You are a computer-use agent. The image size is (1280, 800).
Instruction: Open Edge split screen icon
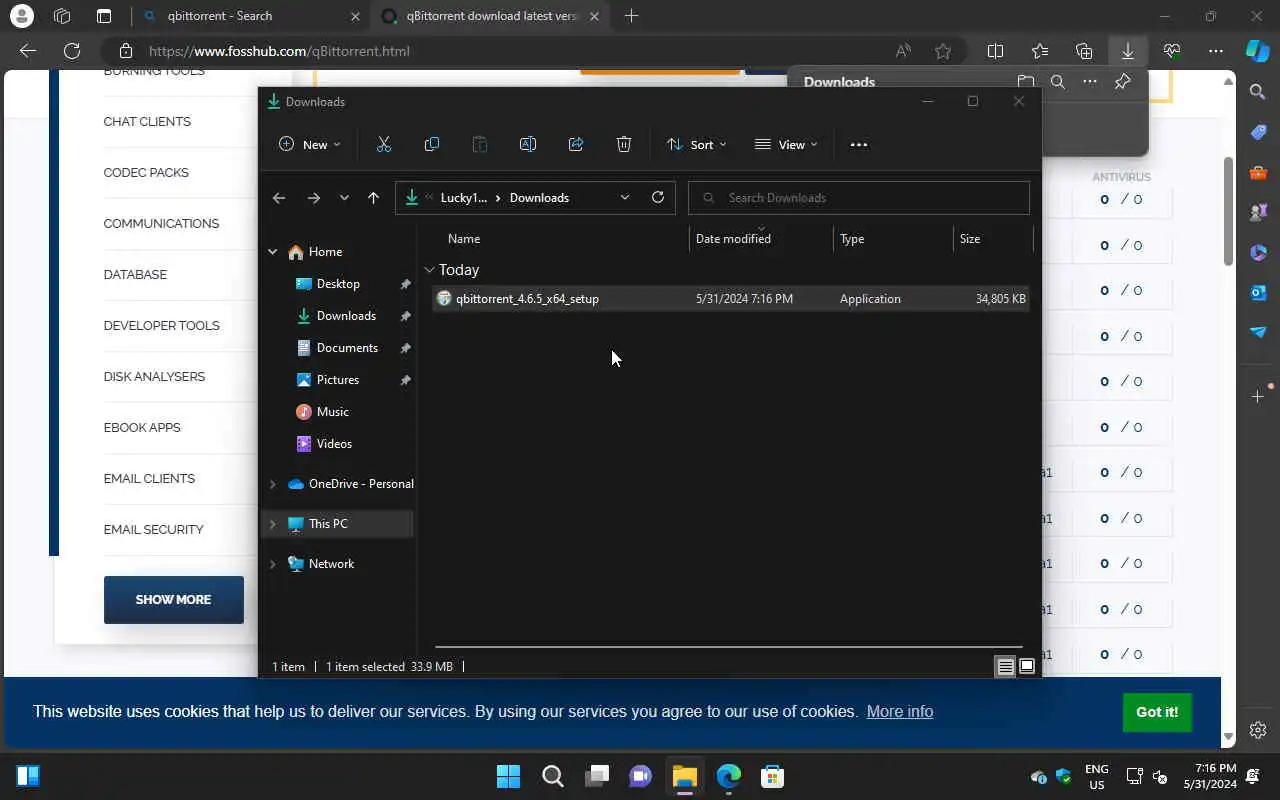[996, 51]
